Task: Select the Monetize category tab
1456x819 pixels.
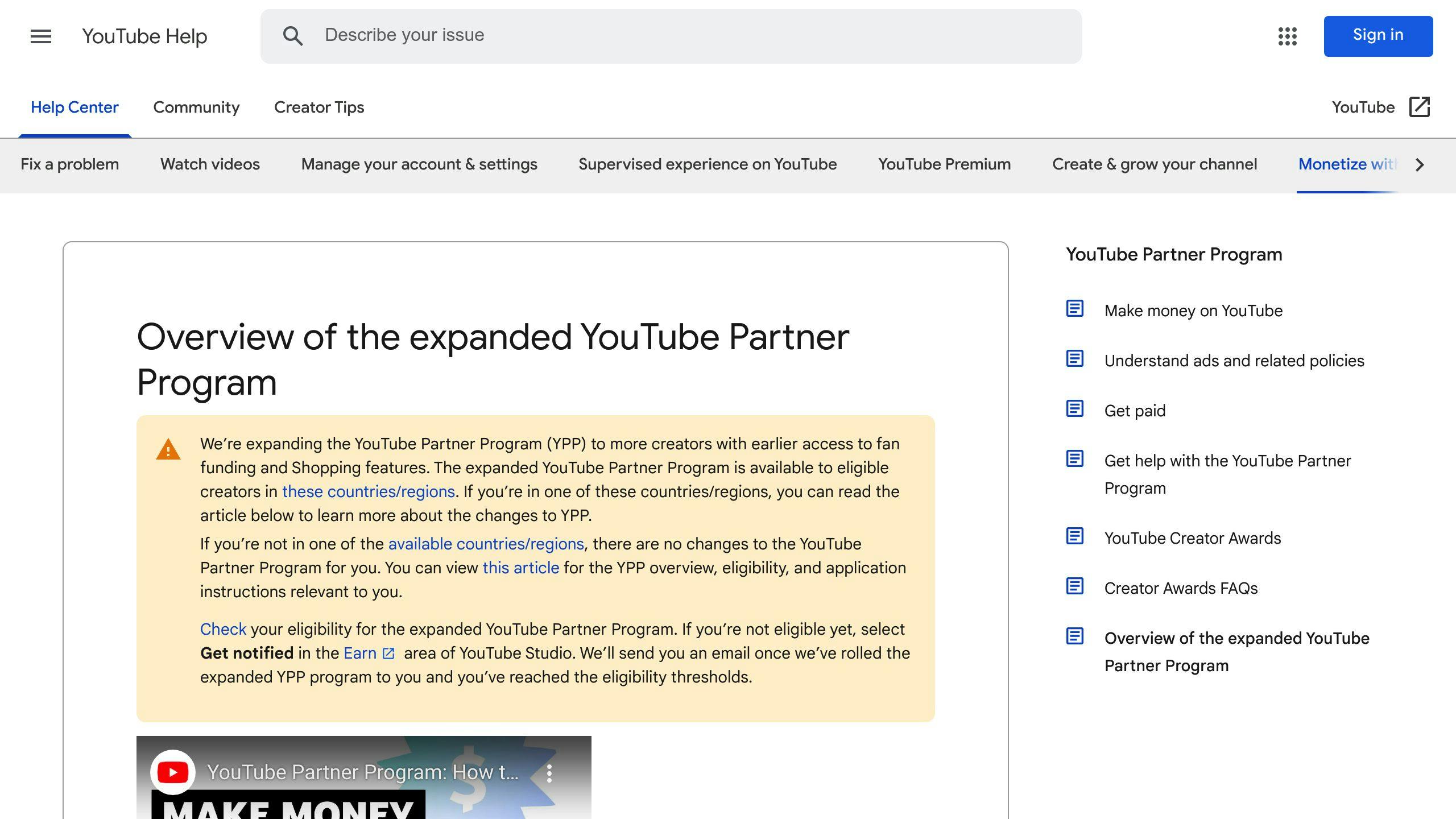Action: [x=1347, y=164]
